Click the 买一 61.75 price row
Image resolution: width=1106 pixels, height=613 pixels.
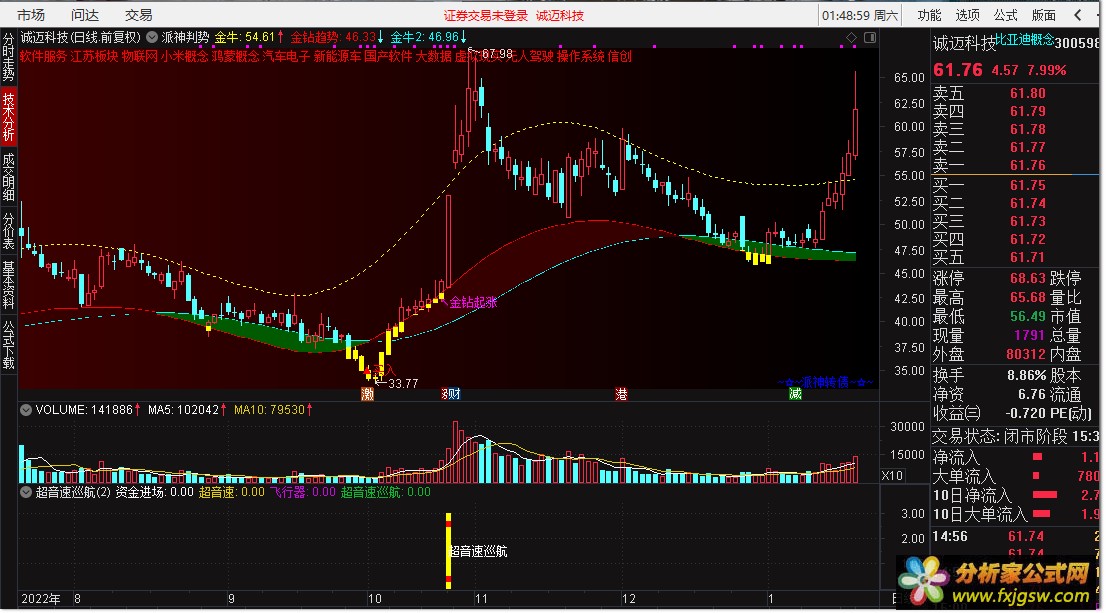pos(1016,185)
